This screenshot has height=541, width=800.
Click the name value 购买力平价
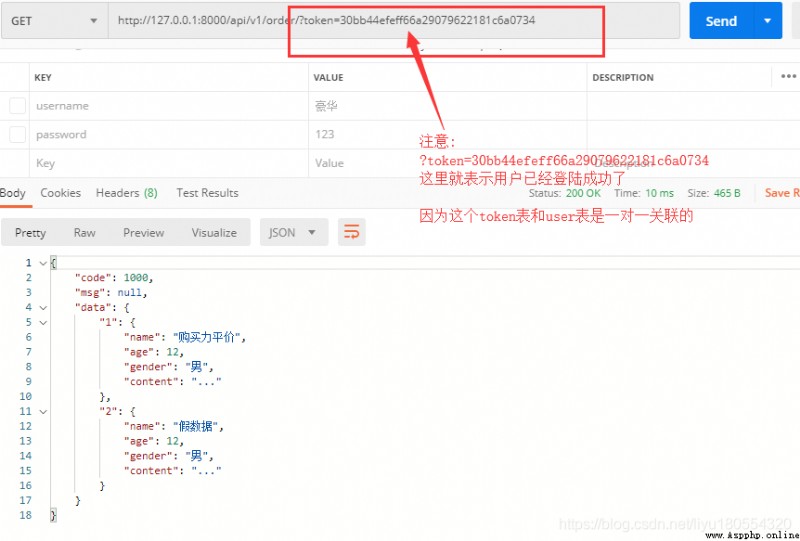tap(207, 337)
